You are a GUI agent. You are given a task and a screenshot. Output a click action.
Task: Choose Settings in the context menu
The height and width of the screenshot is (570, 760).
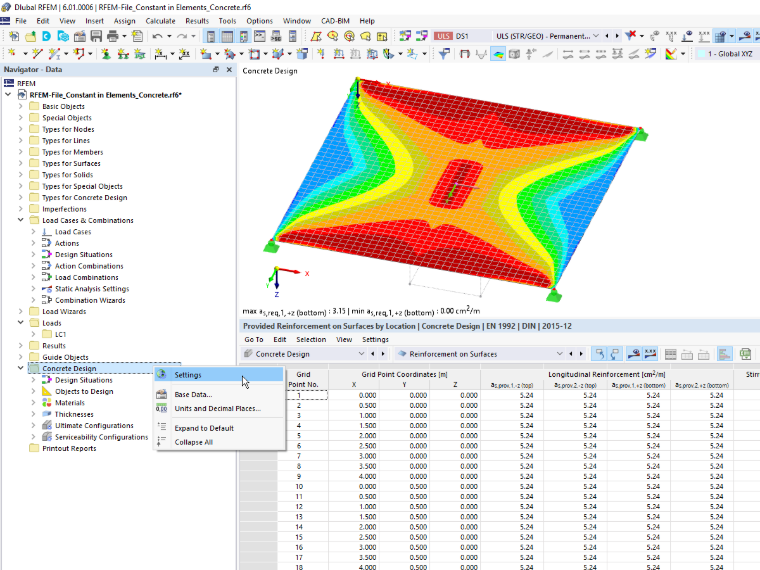219,375
